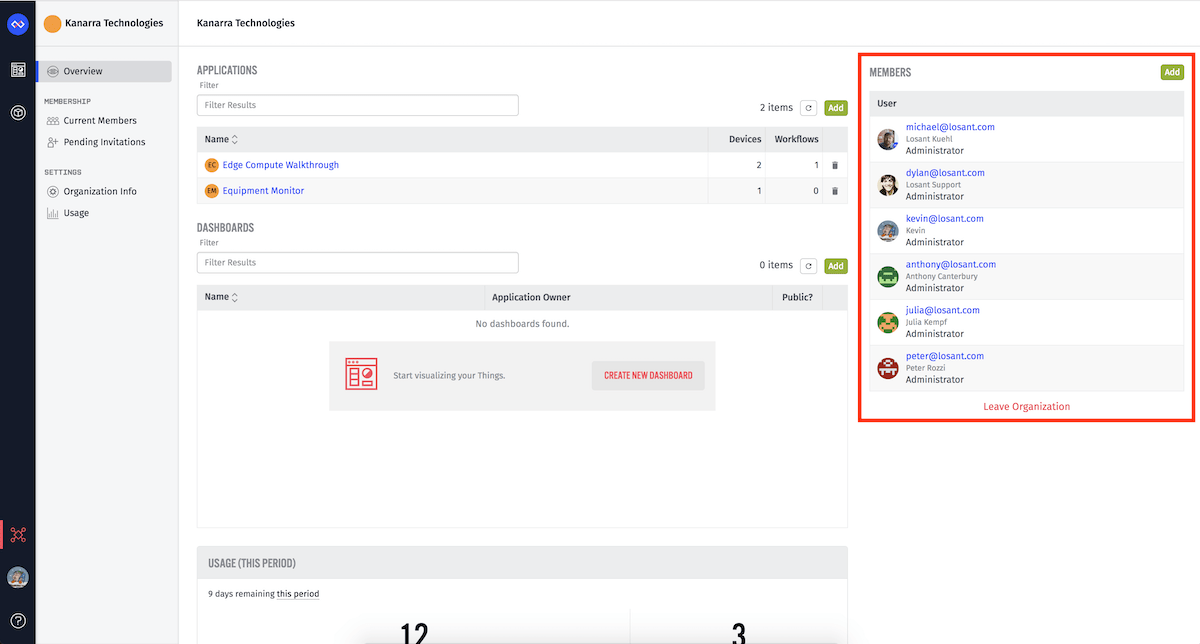Click the 'this period' usage link
The image size is (1200, 644).
coord(298,594)
